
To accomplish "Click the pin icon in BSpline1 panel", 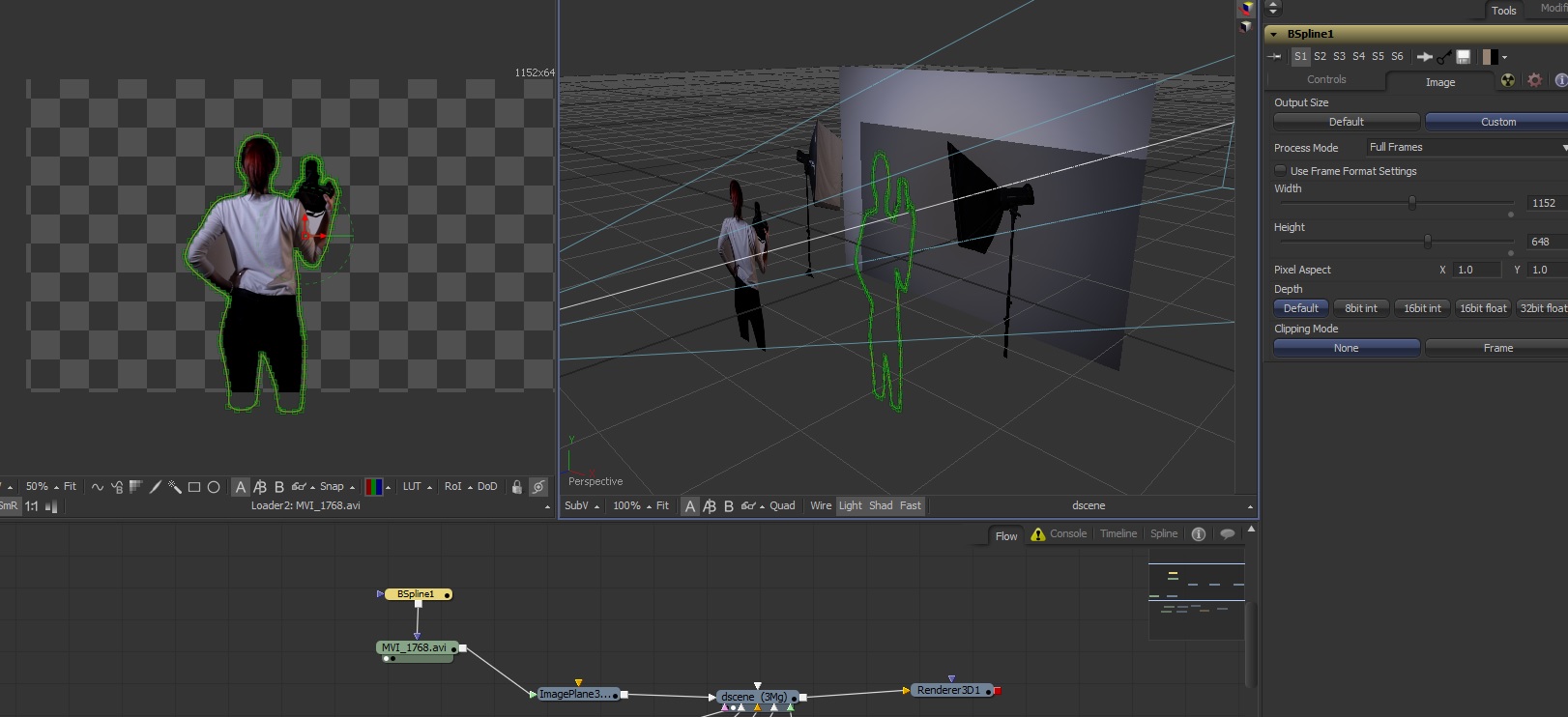I will (1275, 57).
